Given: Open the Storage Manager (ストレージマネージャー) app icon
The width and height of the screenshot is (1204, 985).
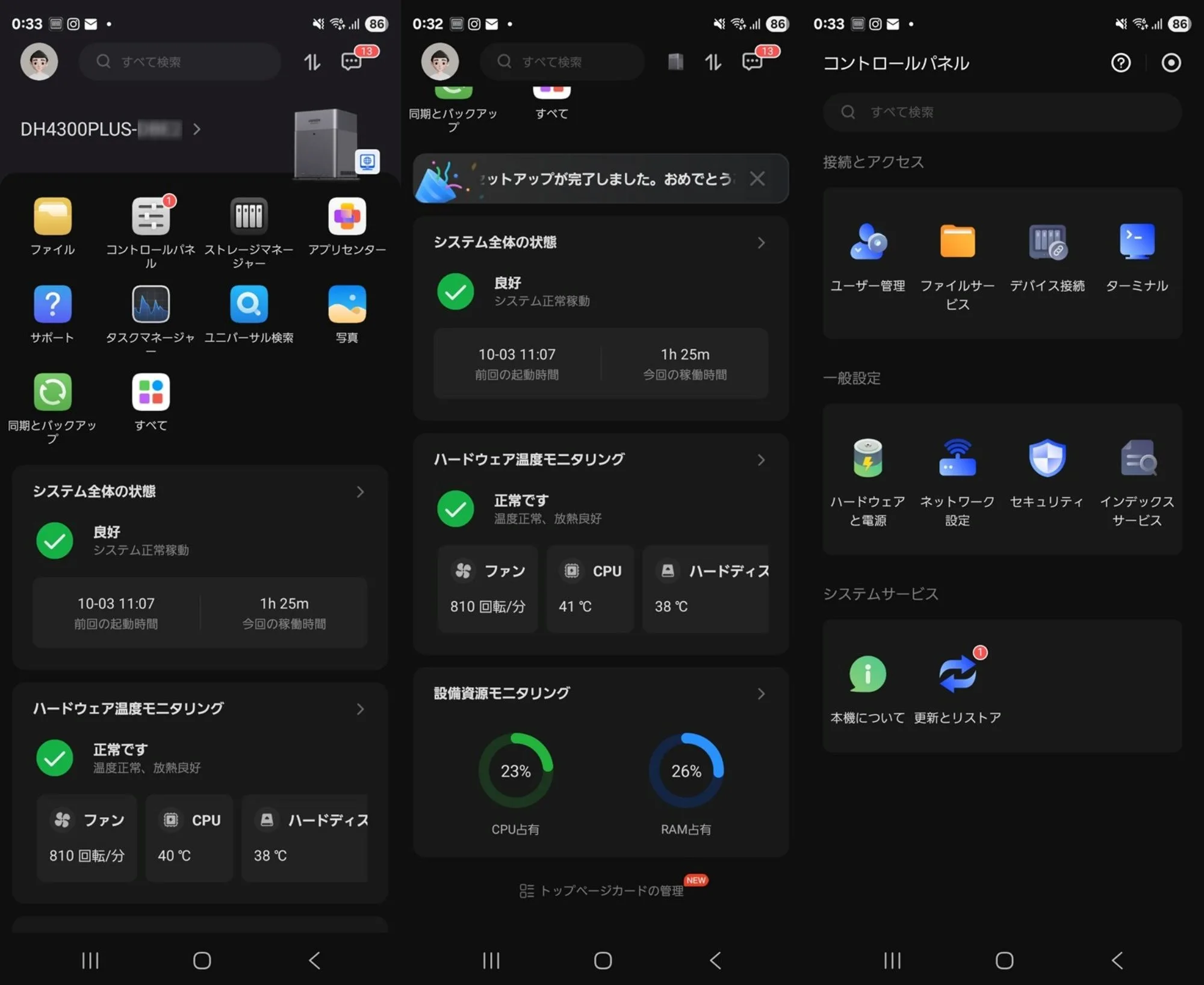Looking at the screenshot, I should tap(249, 216).
